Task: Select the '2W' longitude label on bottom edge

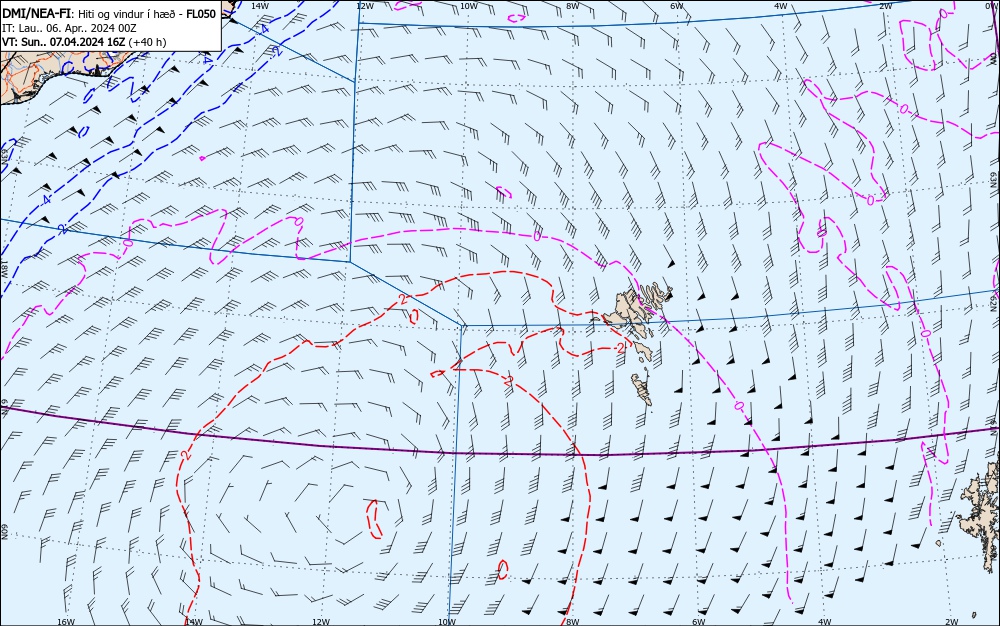Action: (952, 622)
